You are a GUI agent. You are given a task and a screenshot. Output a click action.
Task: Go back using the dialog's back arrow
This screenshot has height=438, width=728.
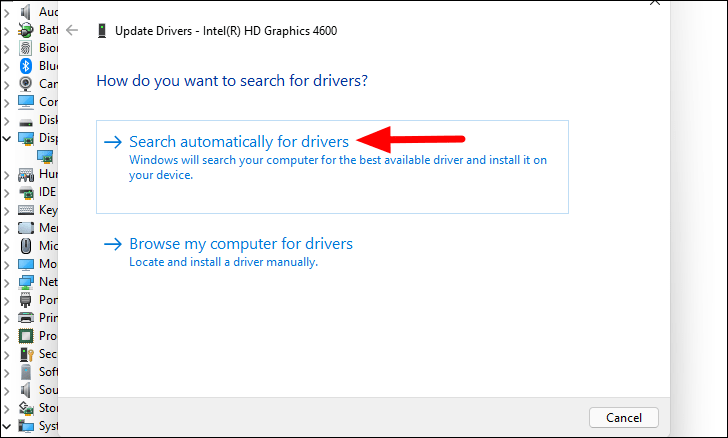72,31
